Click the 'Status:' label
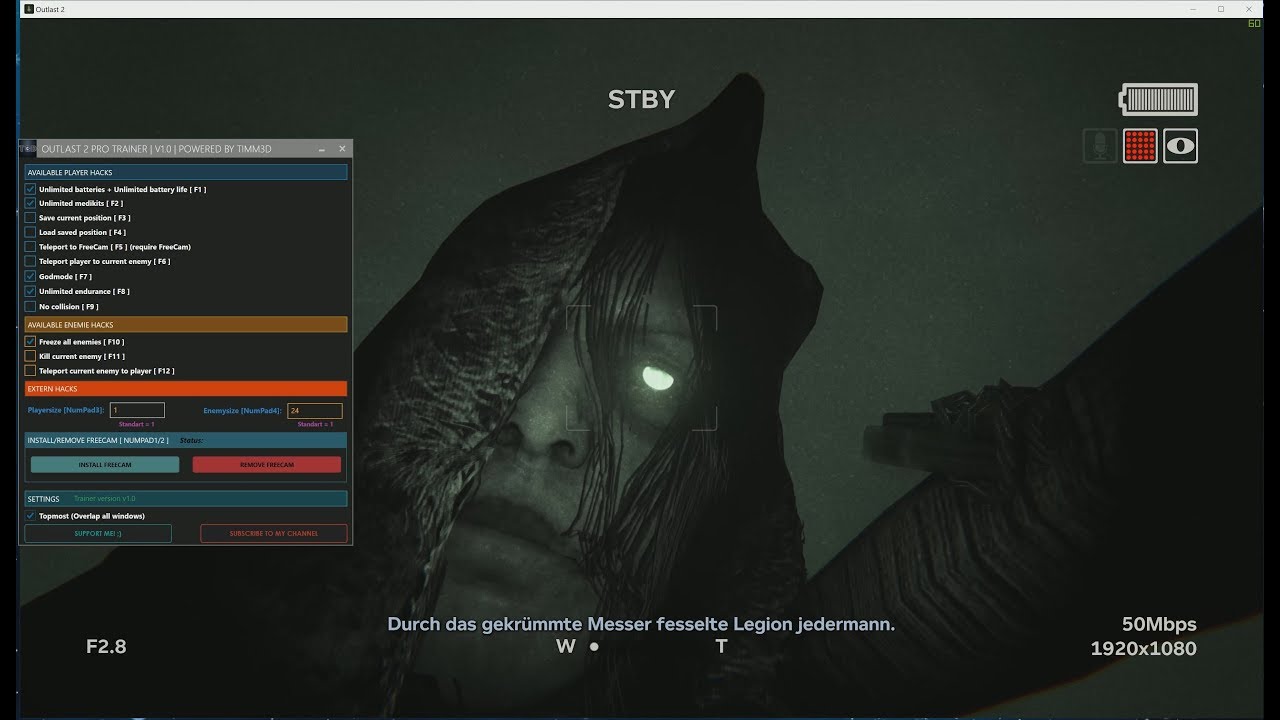Image resolution: width=1280 pixels, height=720 pixels. (191, 440)
